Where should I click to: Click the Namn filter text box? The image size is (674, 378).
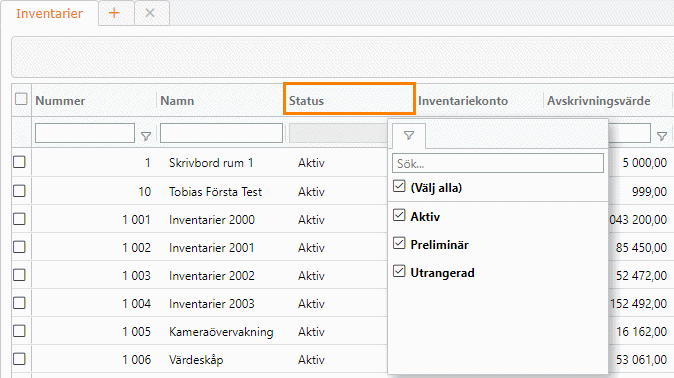click(221, 133)
